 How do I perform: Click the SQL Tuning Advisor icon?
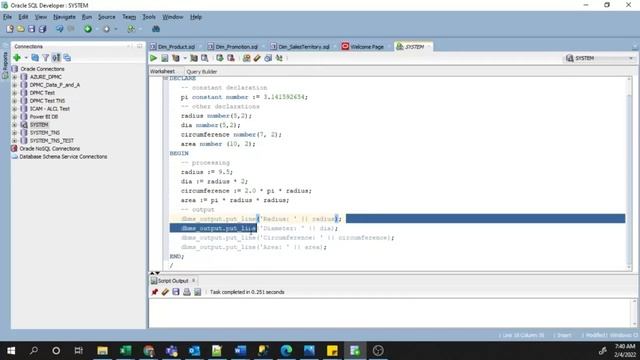204,58
